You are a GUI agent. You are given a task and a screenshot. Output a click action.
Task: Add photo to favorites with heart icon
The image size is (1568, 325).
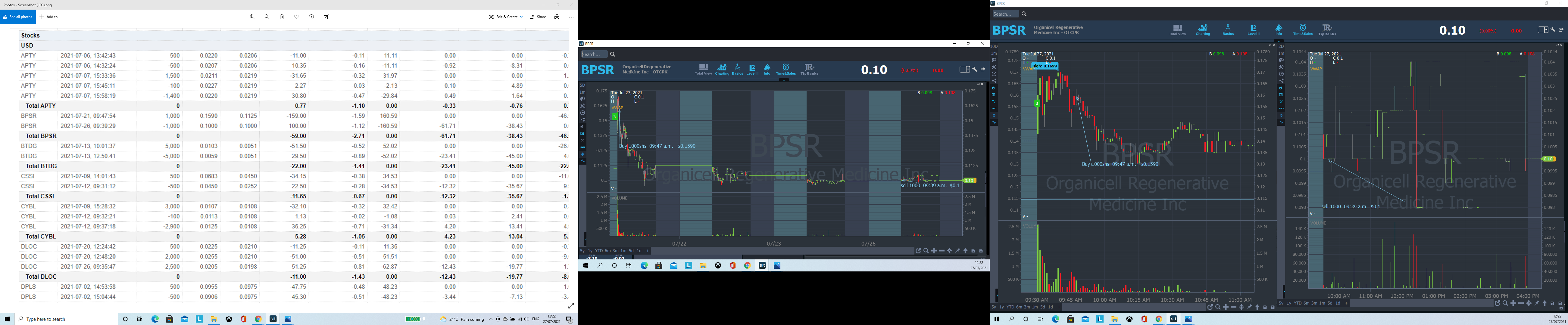click(297, 17)
